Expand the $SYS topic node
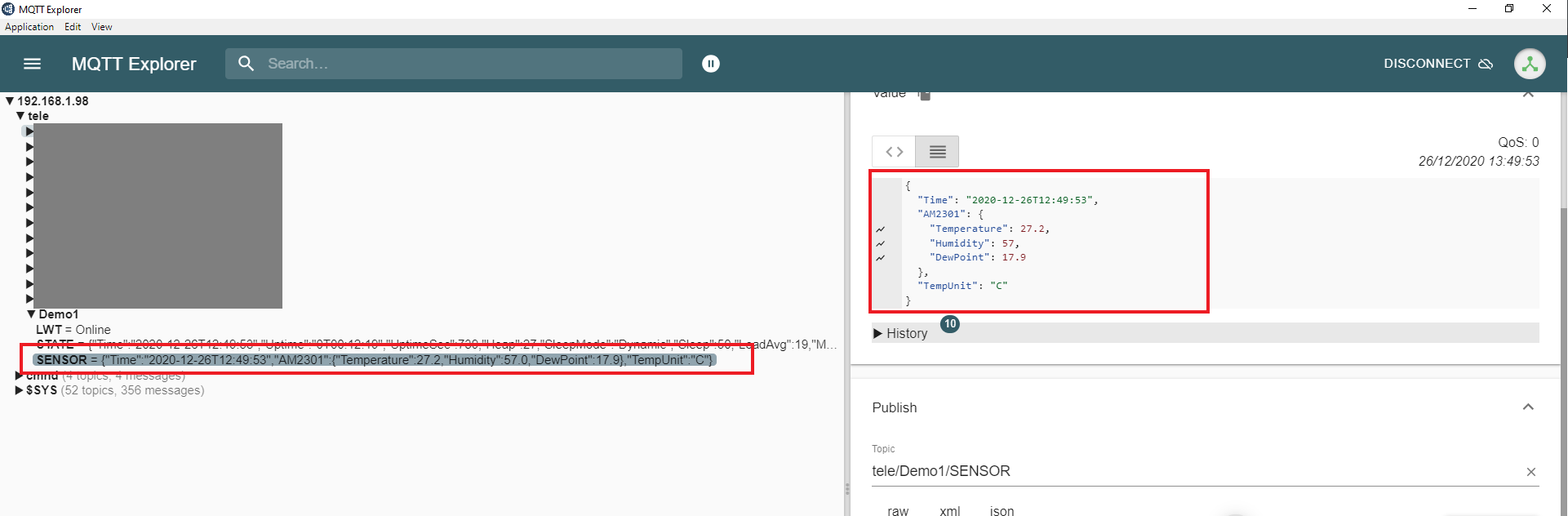The width and height of the screenshot is (1568, 516). pyautogui.click(x=19, y=390)
